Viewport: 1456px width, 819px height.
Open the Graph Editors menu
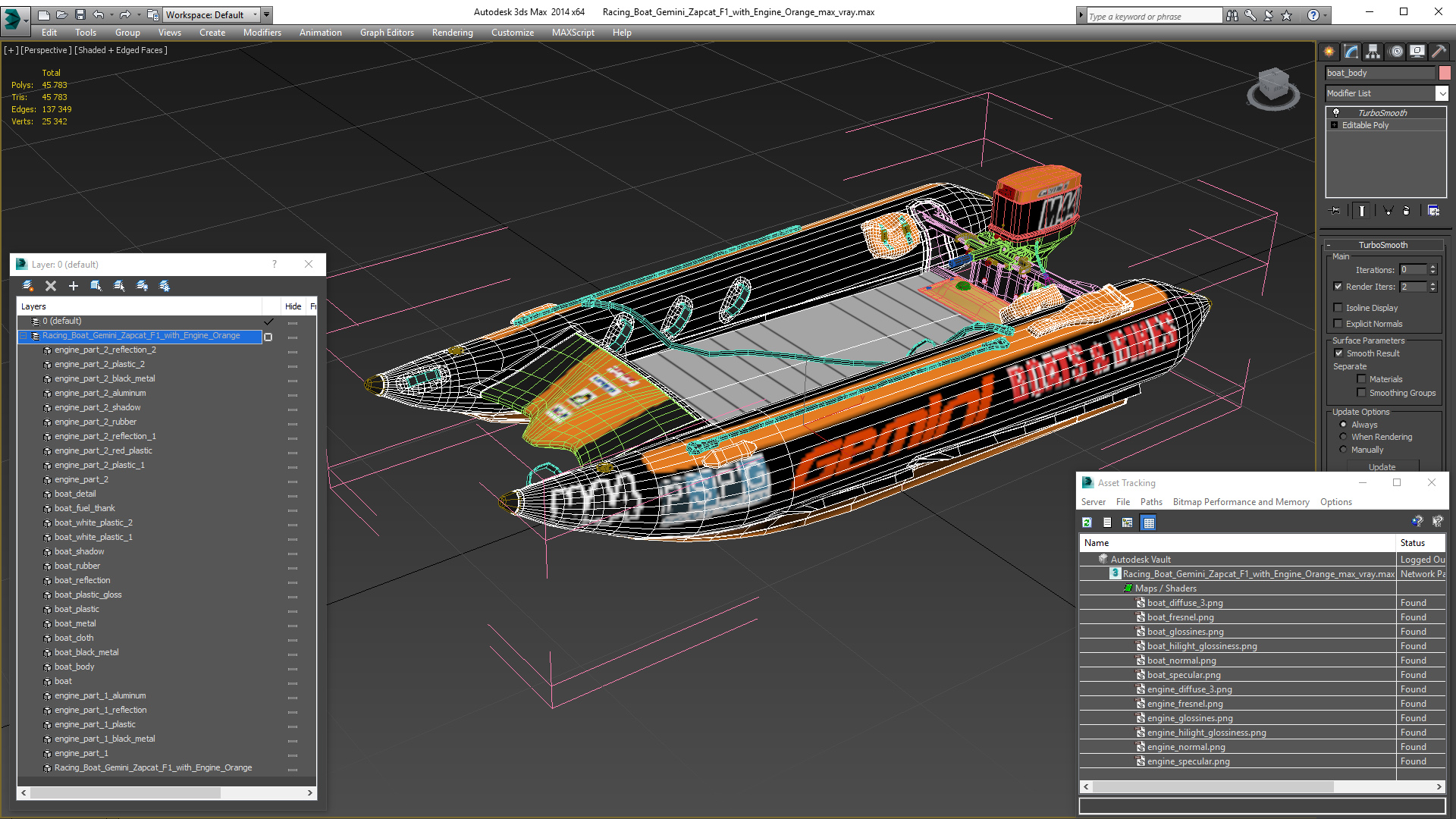[387, 33]
